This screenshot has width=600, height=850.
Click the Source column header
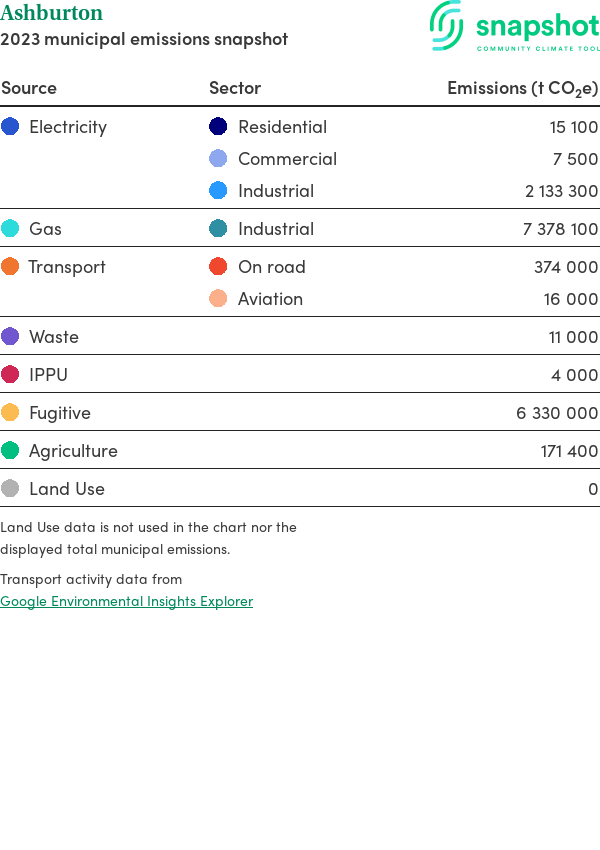pyautogui.click(x=29, y=88)
